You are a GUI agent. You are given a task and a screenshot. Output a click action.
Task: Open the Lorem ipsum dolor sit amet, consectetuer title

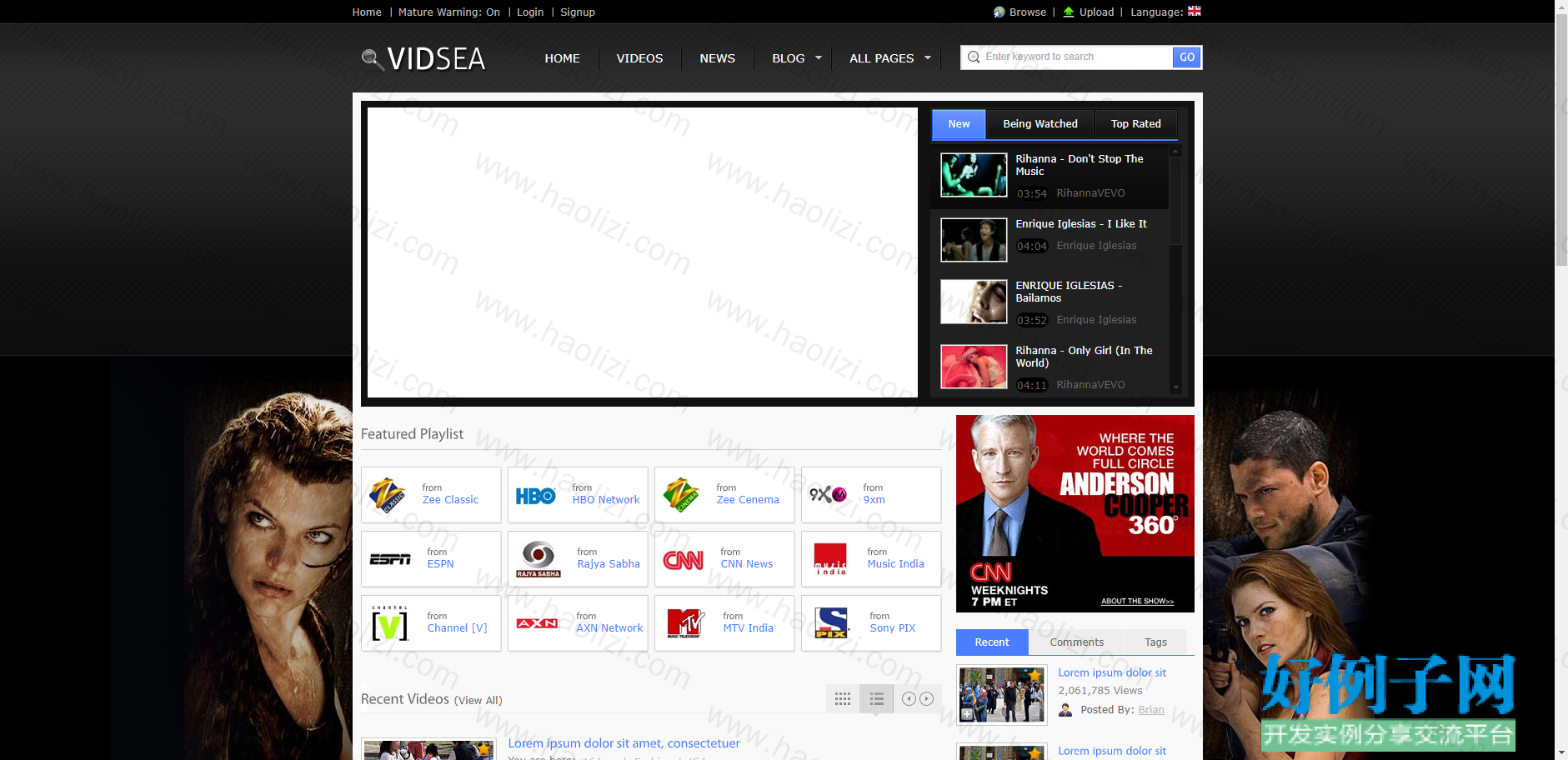pos(624,743)
